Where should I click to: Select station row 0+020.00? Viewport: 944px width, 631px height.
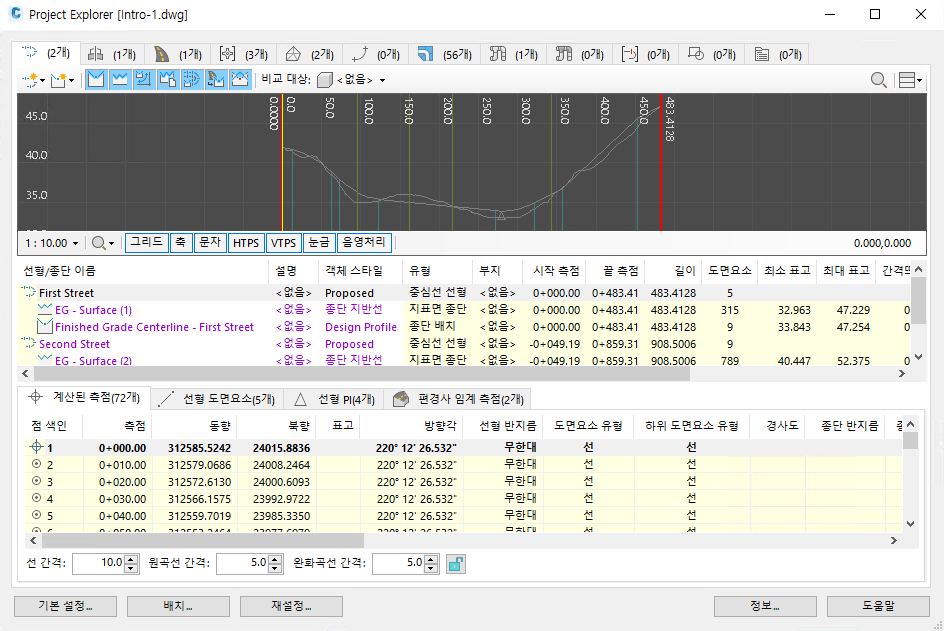tap(464, 482)
